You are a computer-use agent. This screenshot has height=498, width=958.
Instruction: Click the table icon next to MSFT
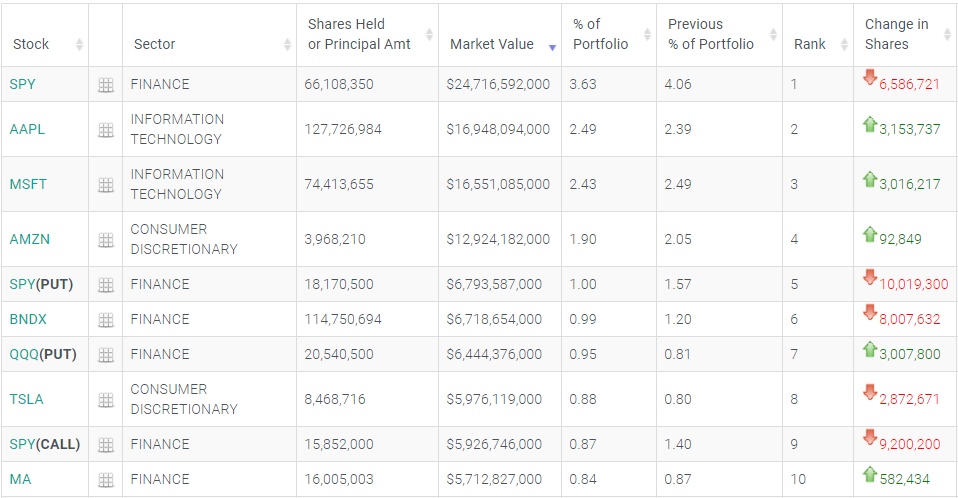point(105,185)
